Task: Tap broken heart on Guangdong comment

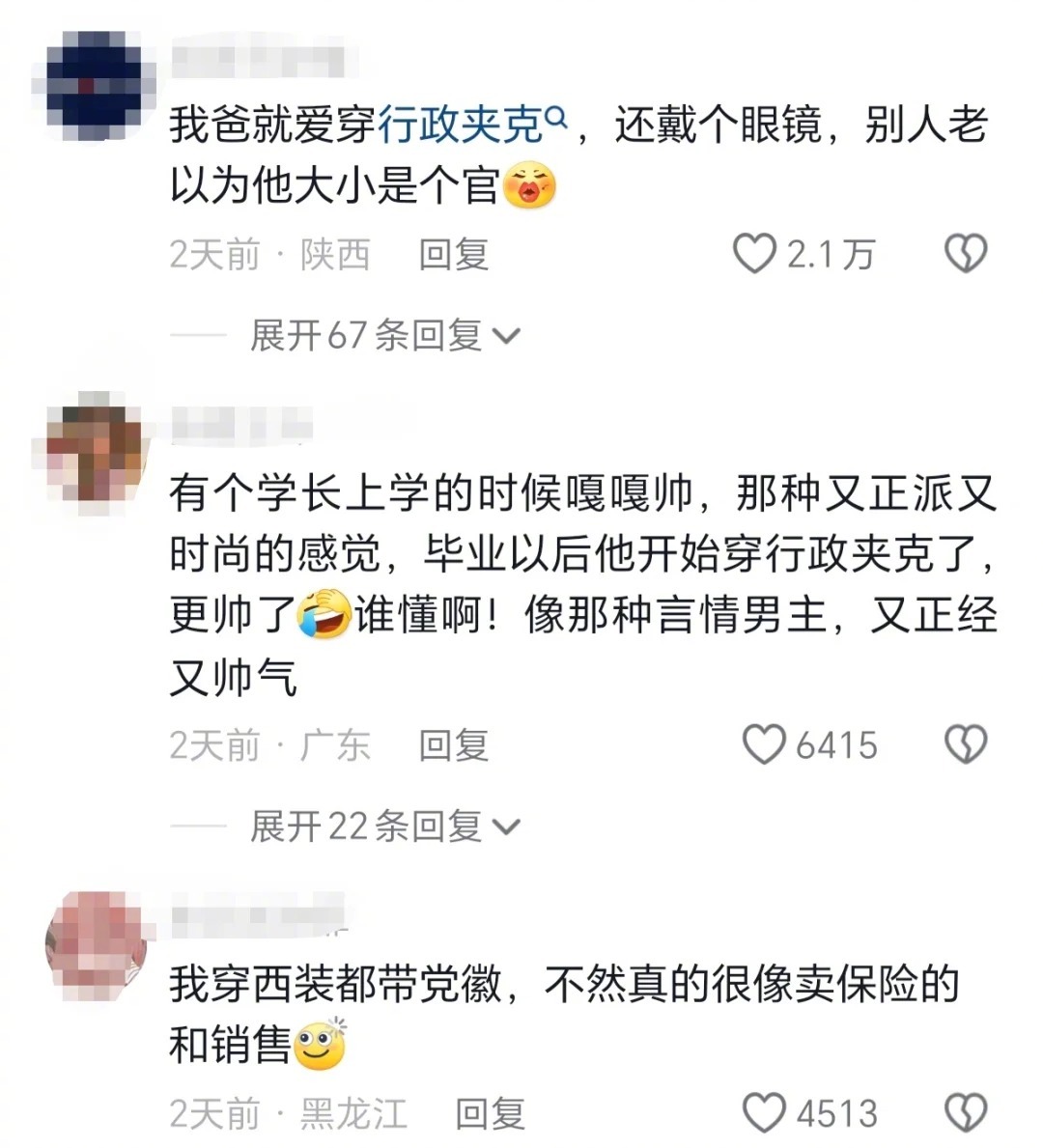Action: point(966,744)
